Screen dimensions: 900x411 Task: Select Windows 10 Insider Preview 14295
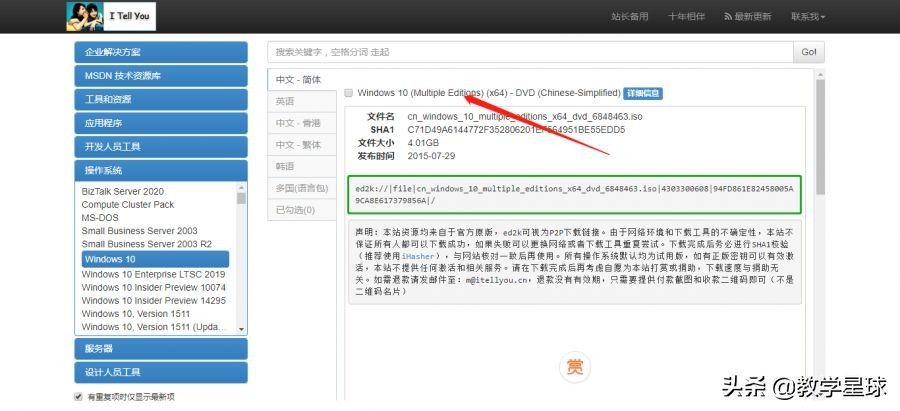click(153, 301)
